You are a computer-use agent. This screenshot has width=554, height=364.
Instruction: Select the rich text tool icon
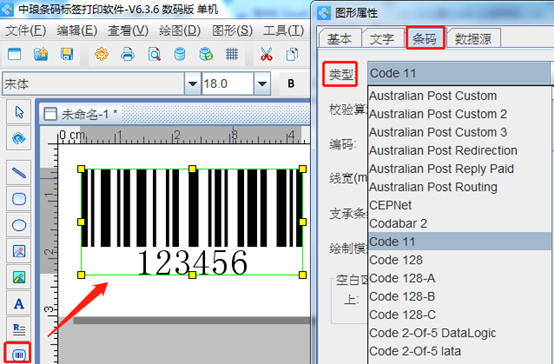coord(19,329)
